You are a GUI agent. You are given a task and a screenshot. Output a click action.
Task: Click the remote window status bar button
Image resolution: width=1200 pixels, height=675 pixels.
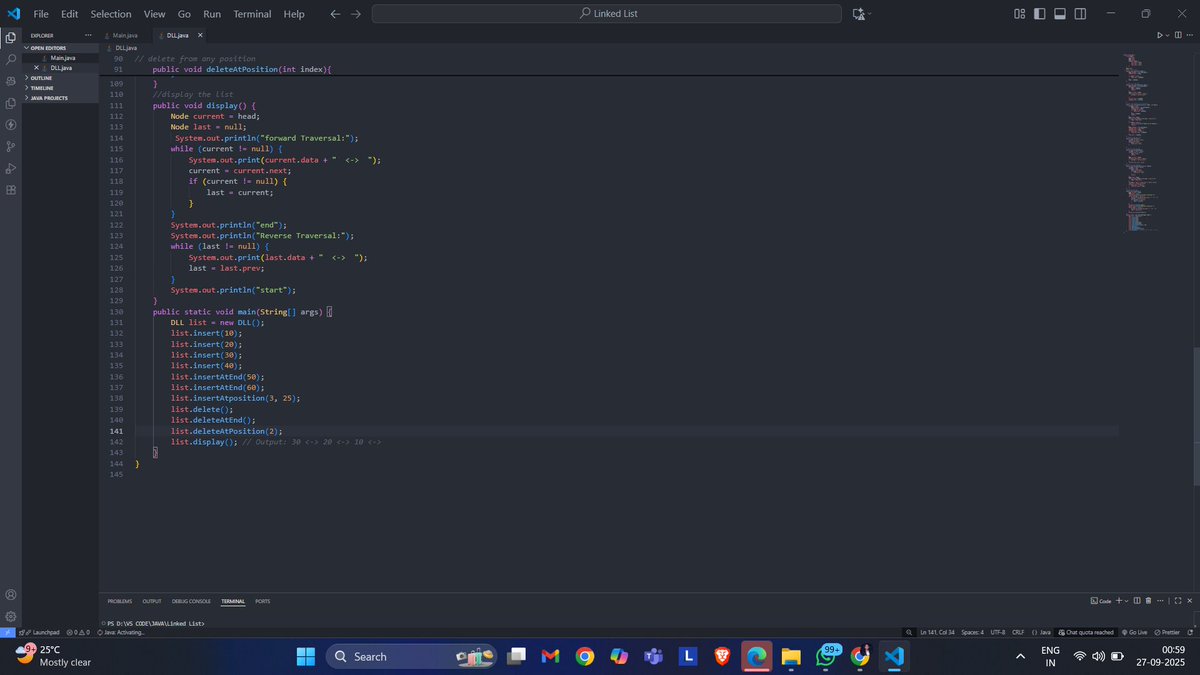pyautogui.click(x=7, y=632)
